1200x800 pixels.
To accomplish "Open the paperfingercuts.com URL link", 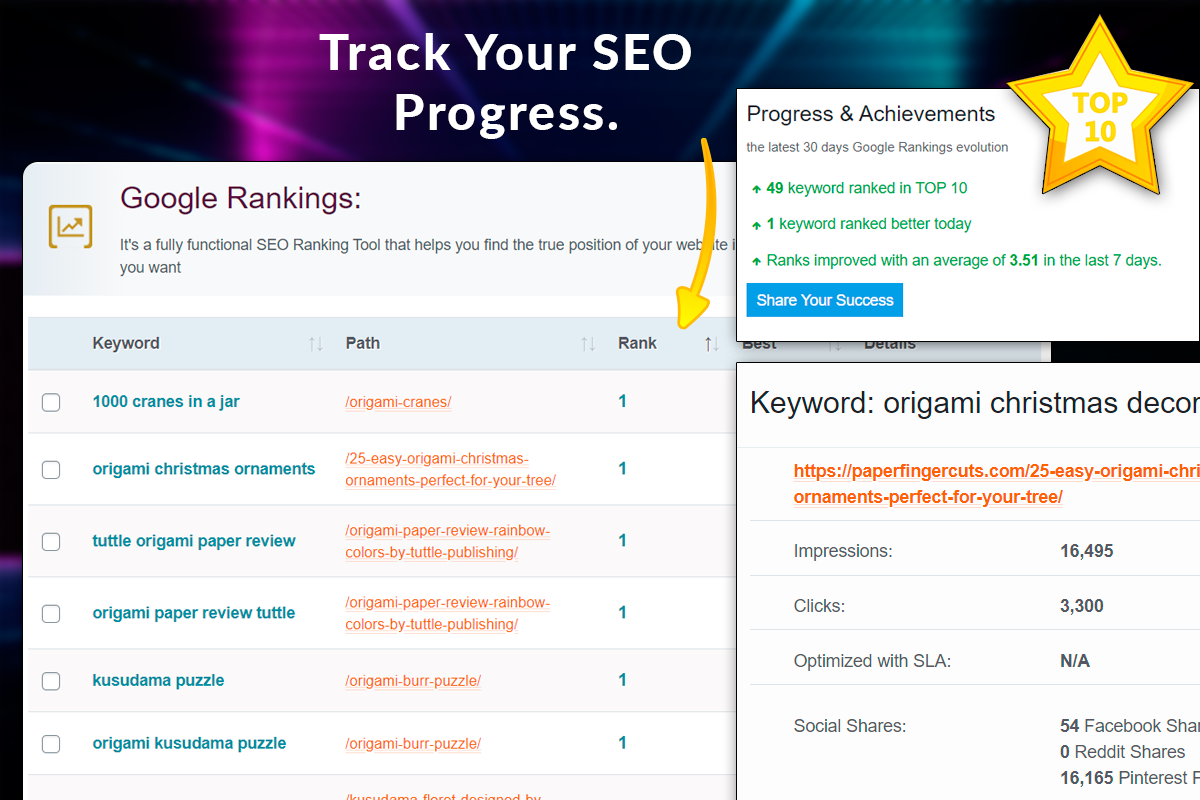I will click(995, 483).
